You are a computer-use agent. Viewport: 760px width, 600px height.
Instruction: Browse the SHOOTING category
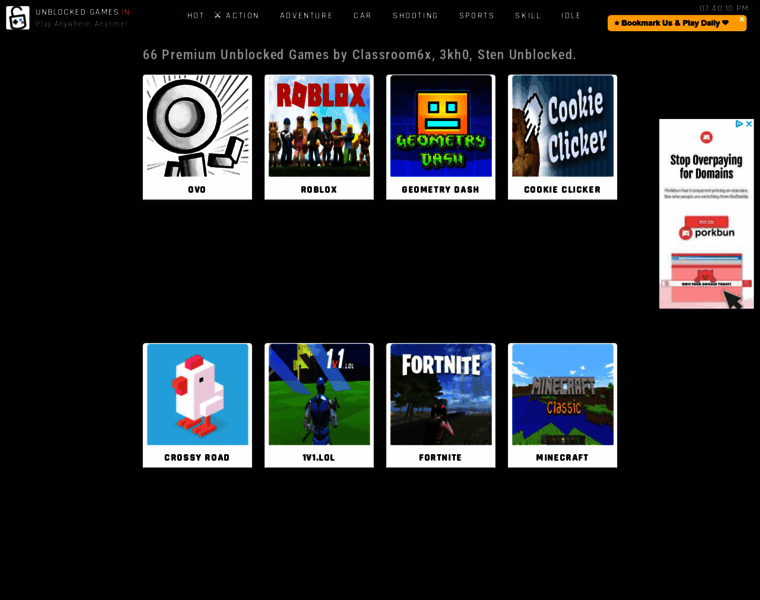(415, 16)
